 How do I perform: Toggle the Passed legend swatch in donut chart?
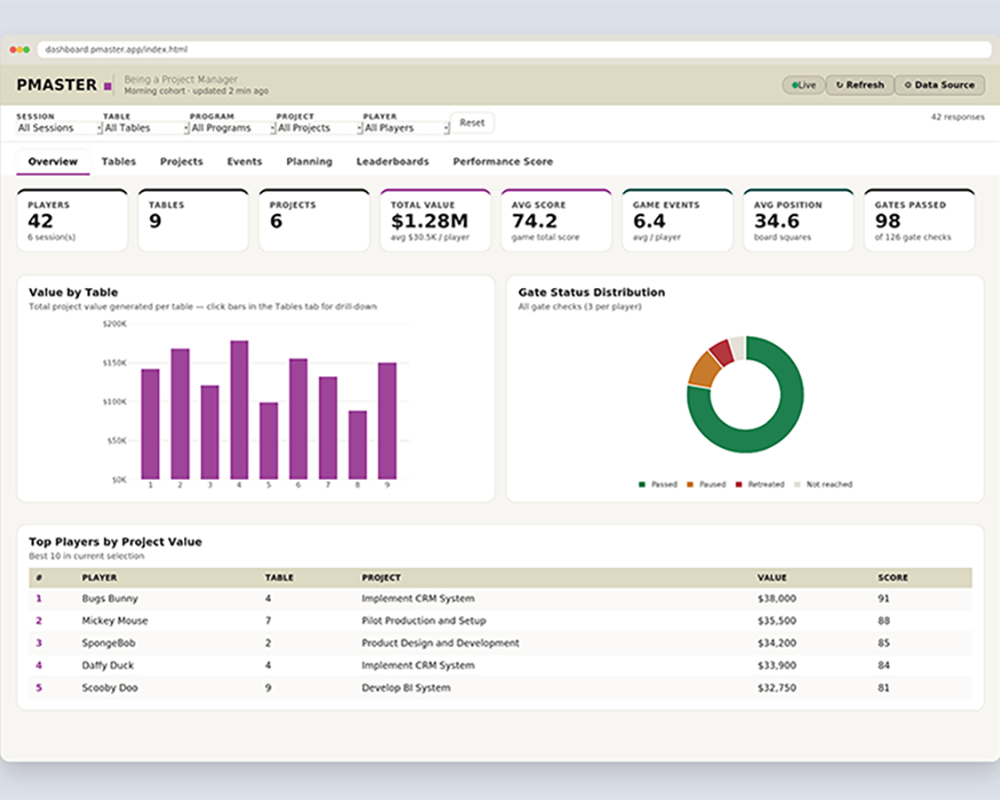click(x=642, y=484)
